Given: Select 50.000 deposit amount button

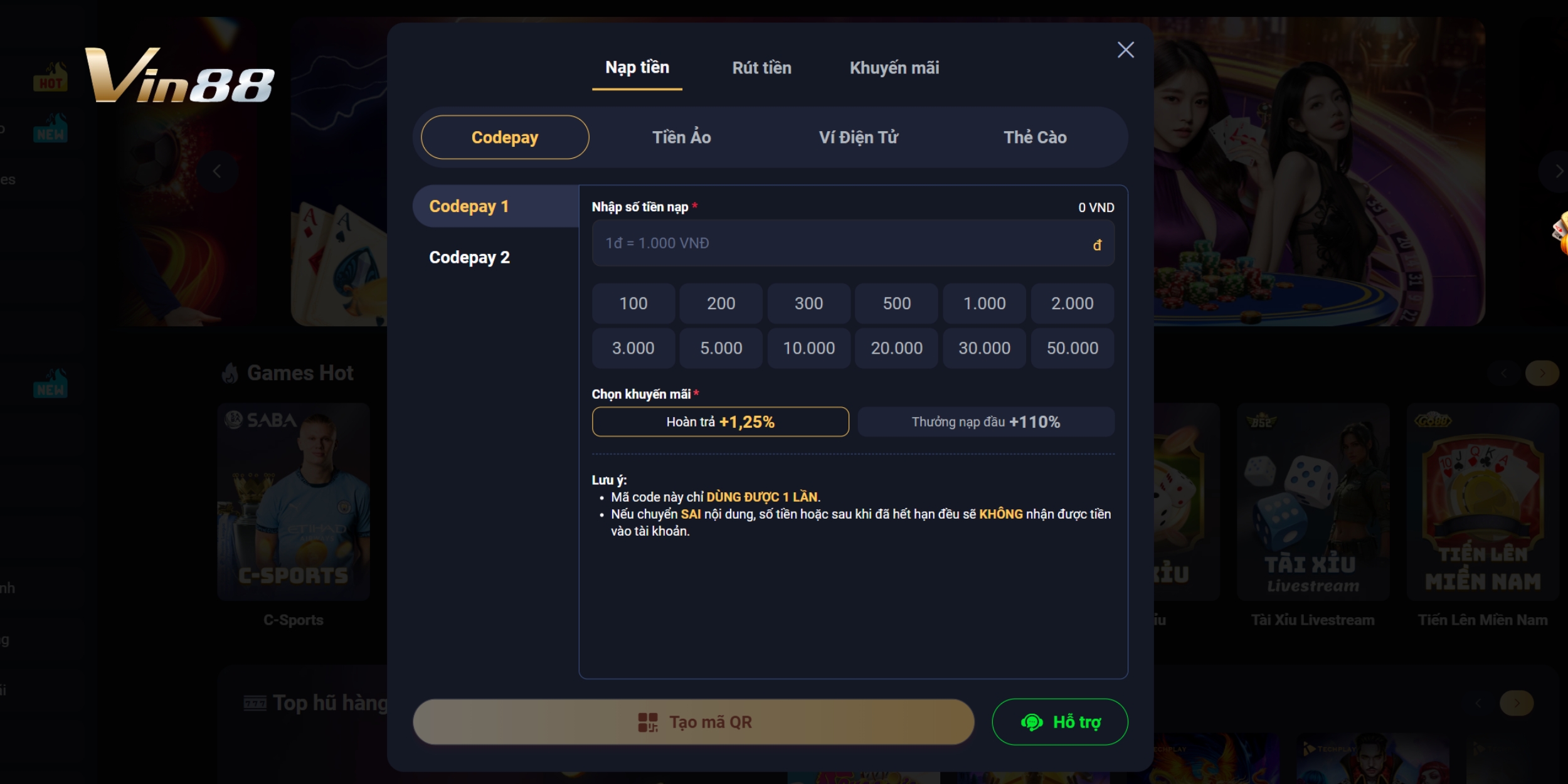Looking at the screenshot, I should pyautogui.click(x=1072, y=347).
